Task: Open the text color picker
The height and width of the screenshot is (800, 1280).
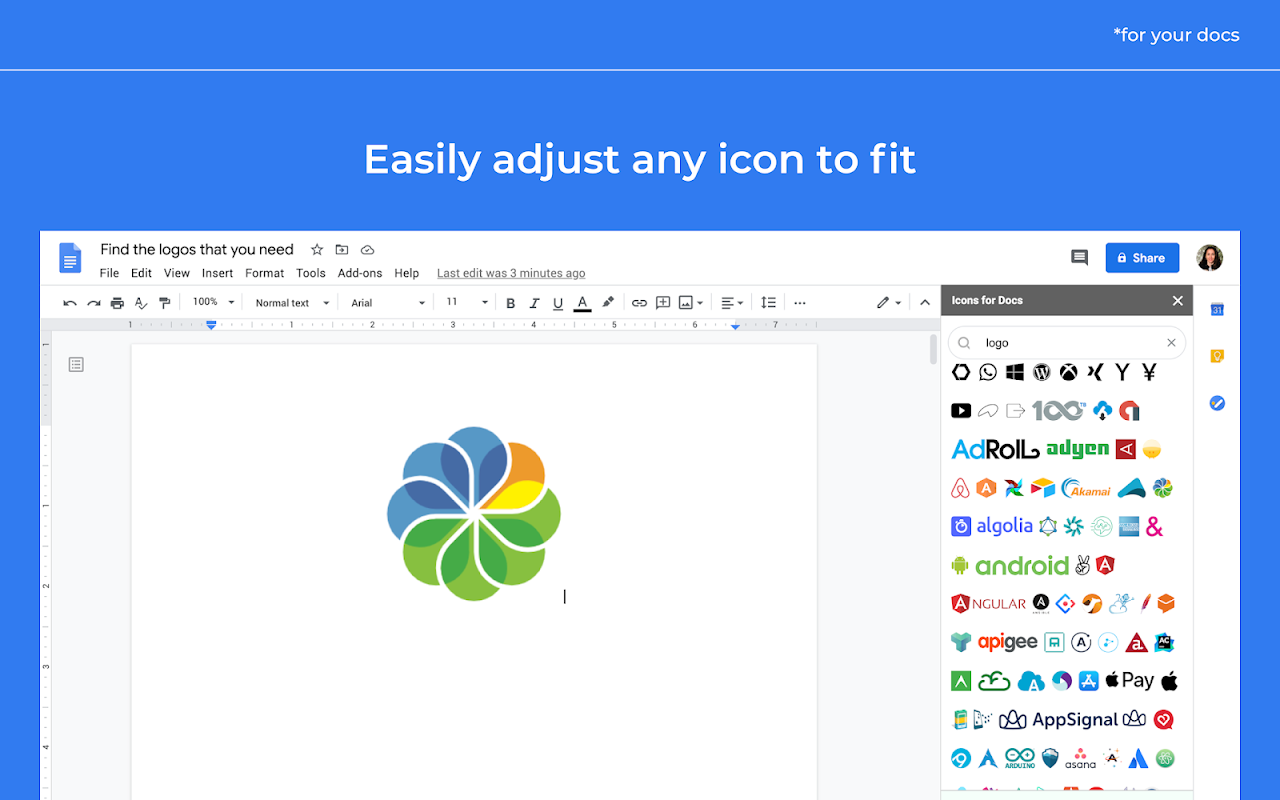Action: click(x=582, y=303)
